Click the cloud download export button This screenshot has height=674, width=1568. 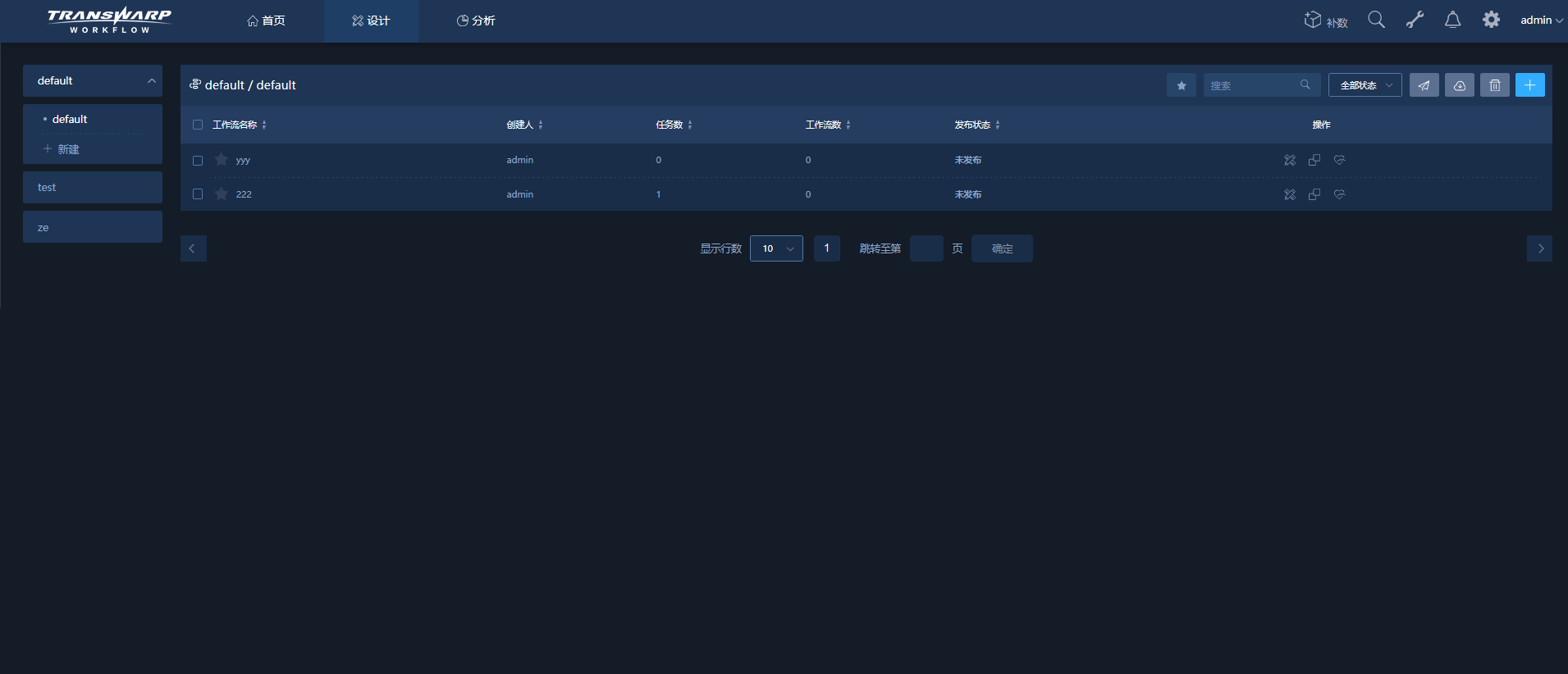click(1459, 85)
